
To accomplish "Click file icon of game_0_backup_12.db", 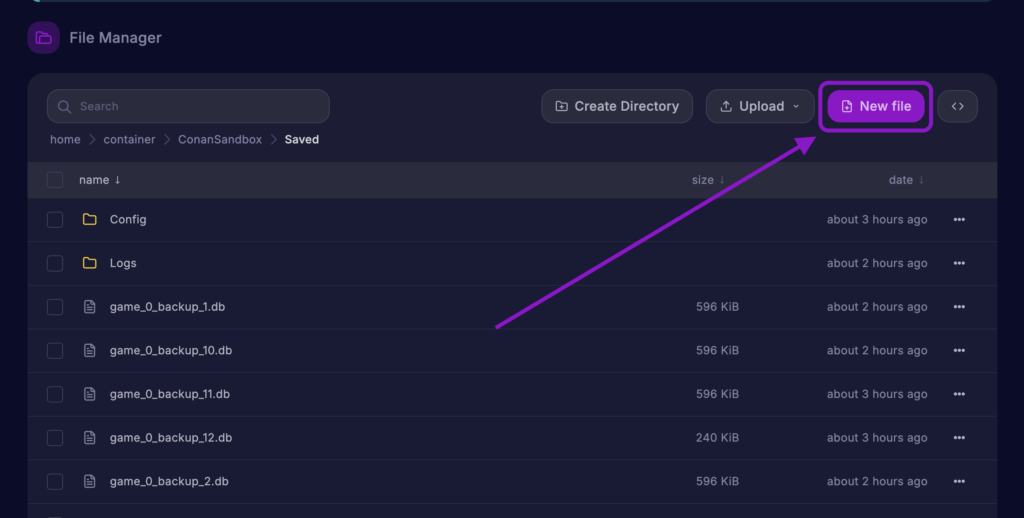I will 89,438.
